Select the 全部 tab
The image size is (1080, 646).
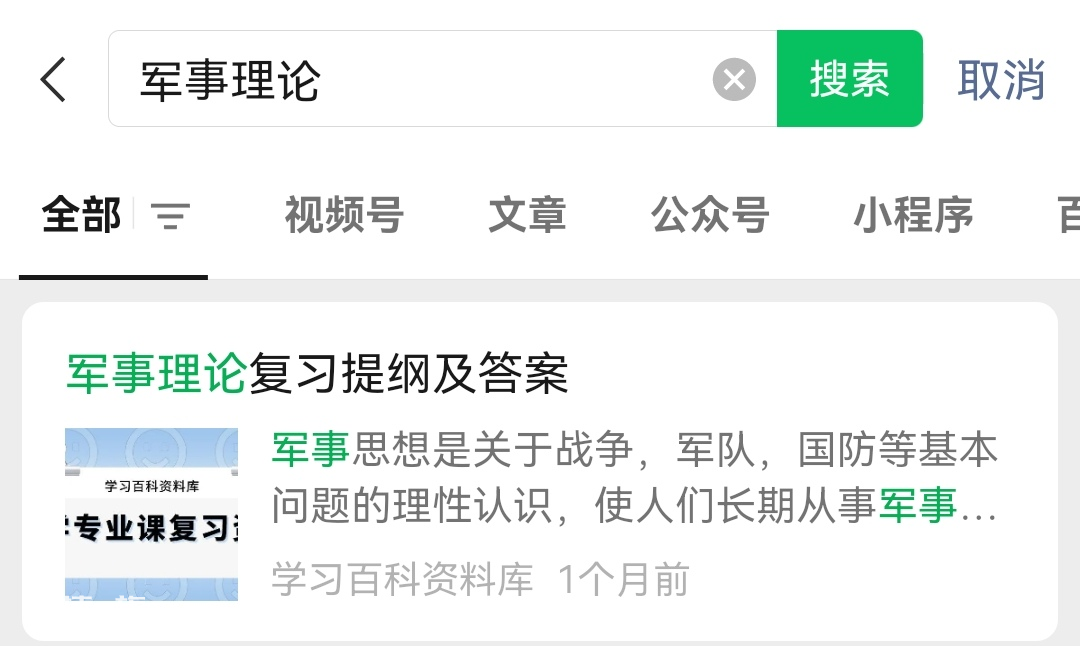(81, 215)
